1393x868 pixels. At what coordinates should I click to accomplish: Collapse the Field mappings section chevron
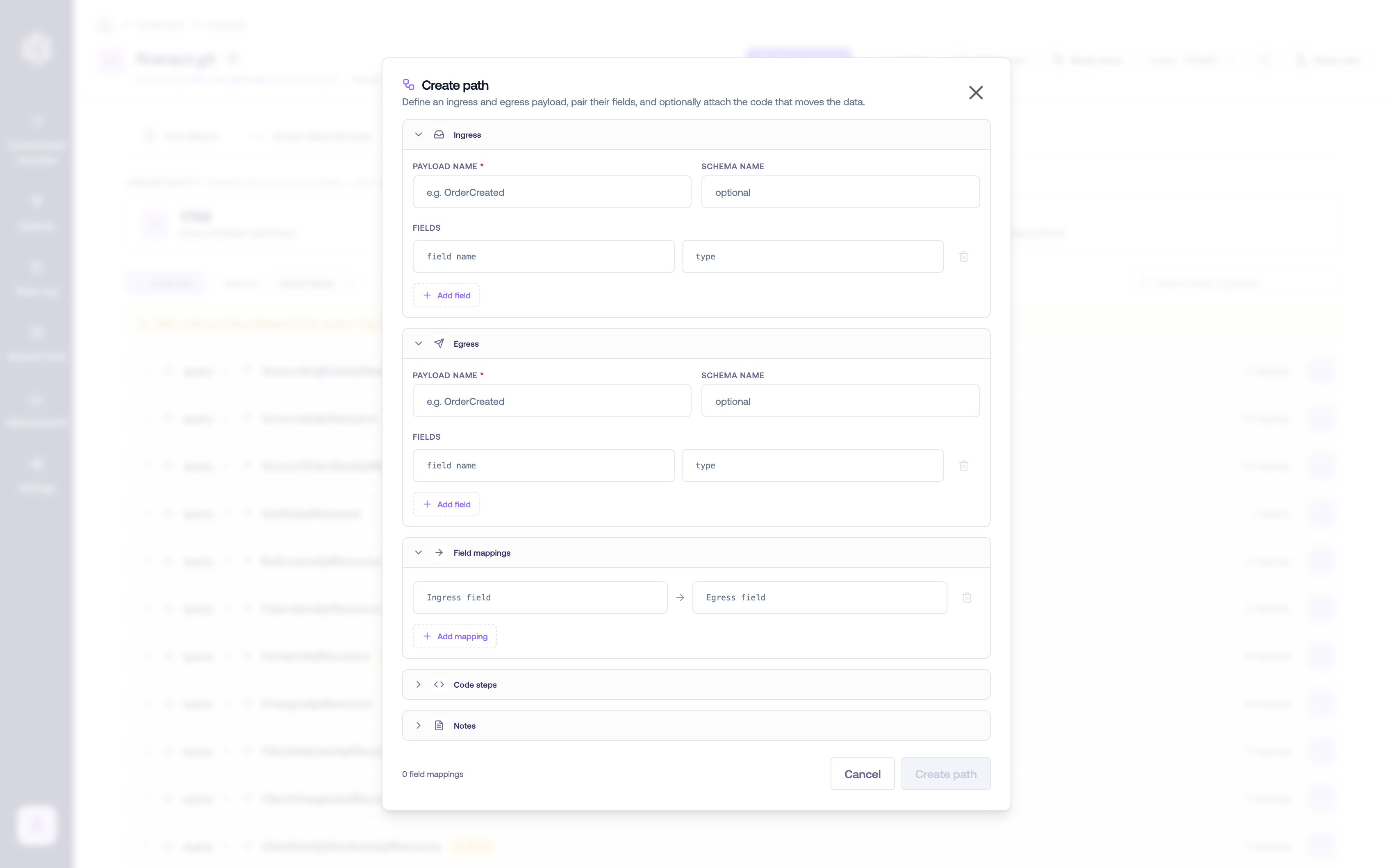pyautogui.click(x=419, y=552)
